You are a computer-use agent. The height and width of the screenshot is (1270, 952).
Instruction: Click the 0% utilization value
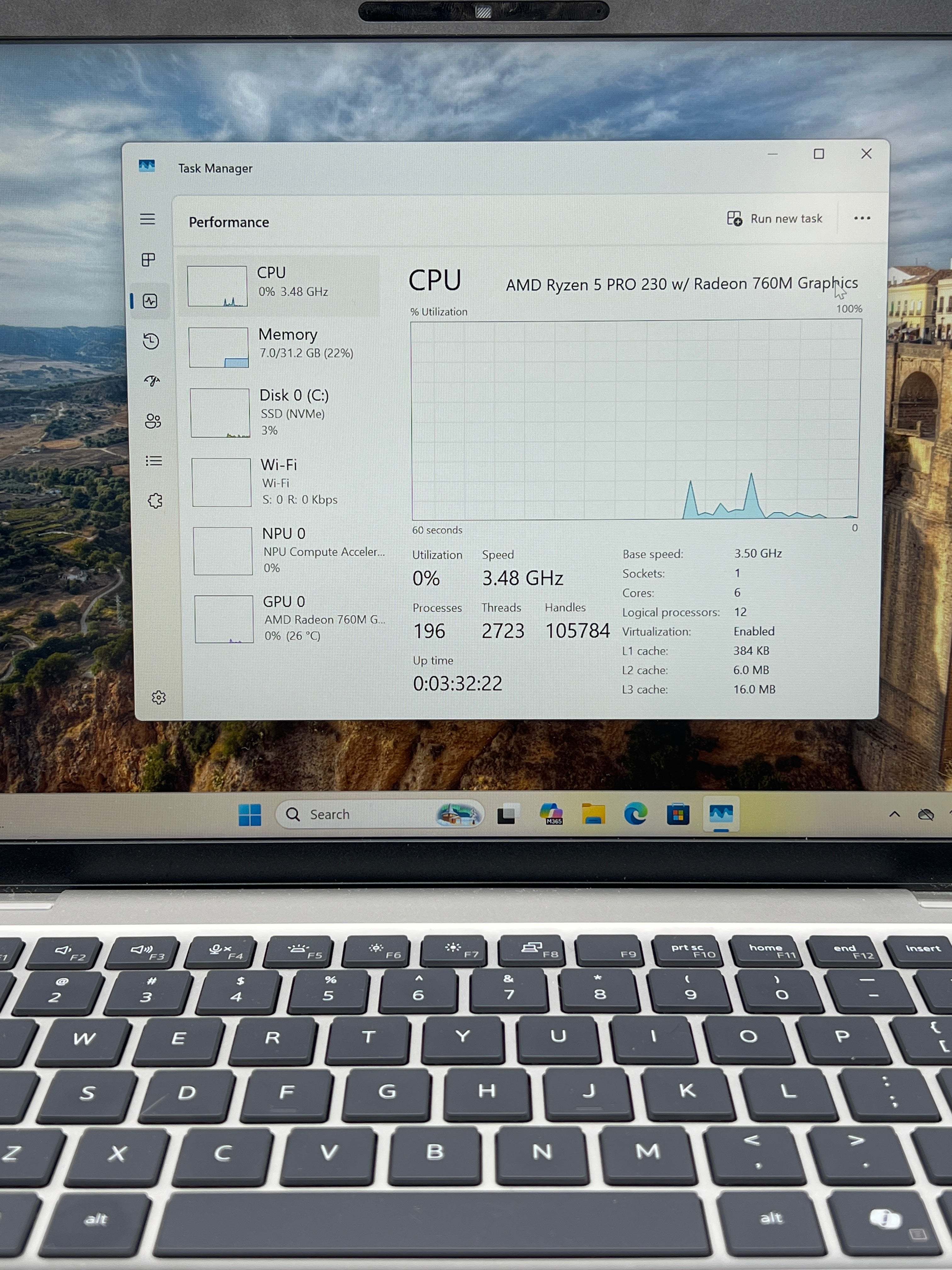coord(426,579)
